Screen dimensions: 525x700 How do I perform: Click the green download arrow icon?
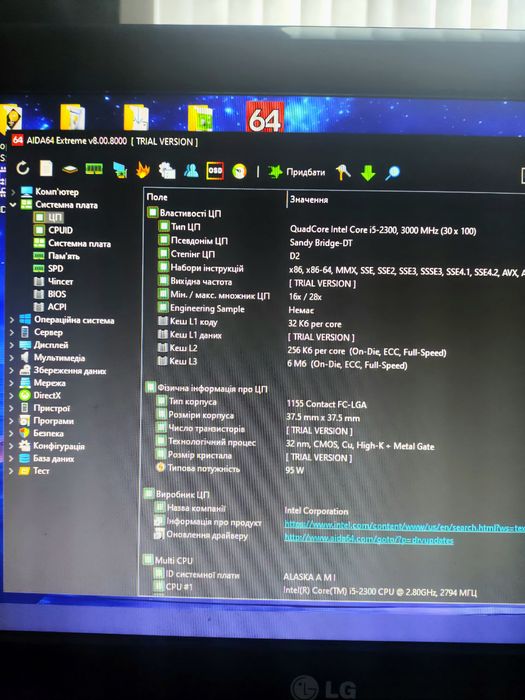tap(368, 173)
